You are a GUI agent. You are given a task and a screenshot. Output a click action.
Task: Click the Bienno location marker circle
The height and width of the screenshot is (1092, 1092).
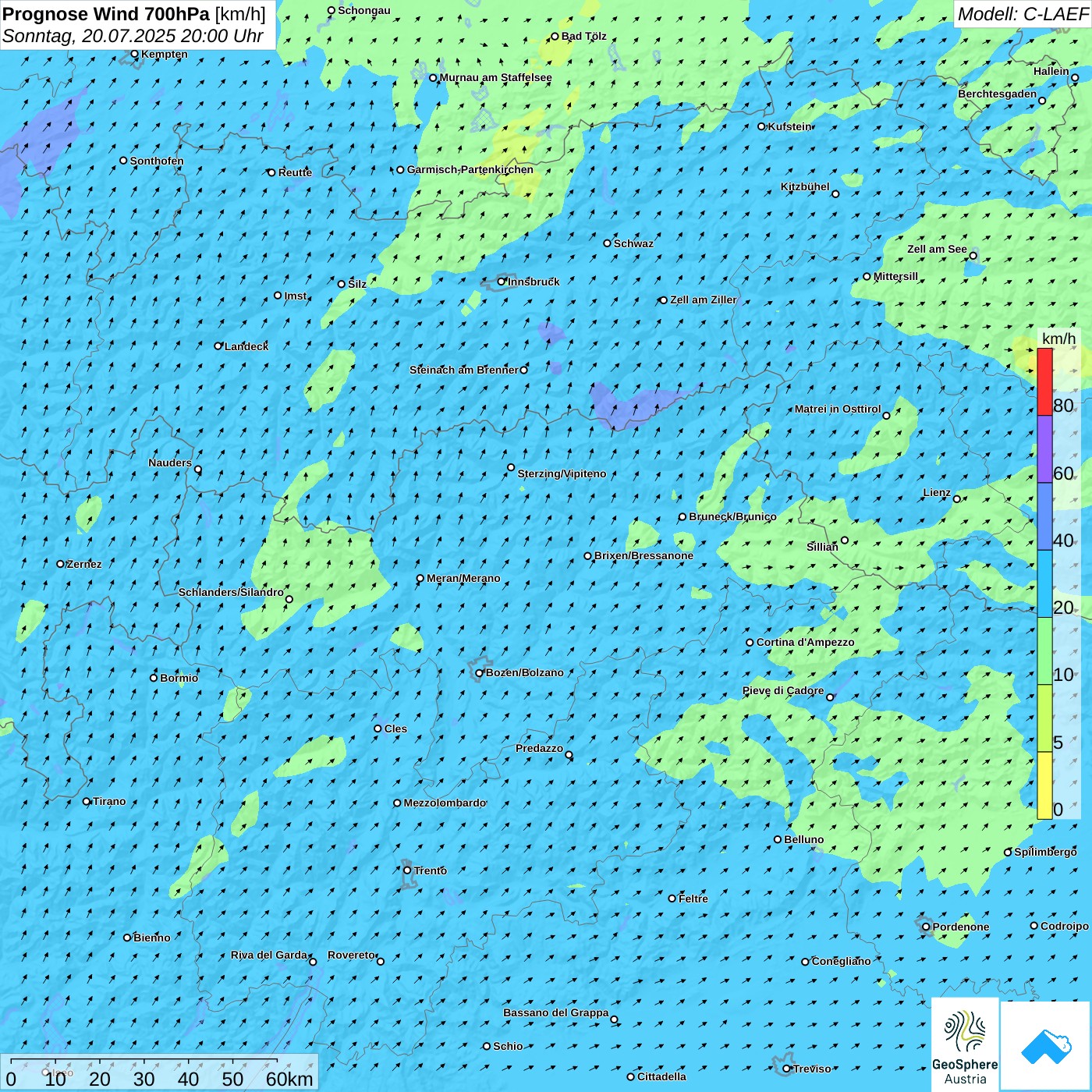pyautogui.click(x=127, y=938)
